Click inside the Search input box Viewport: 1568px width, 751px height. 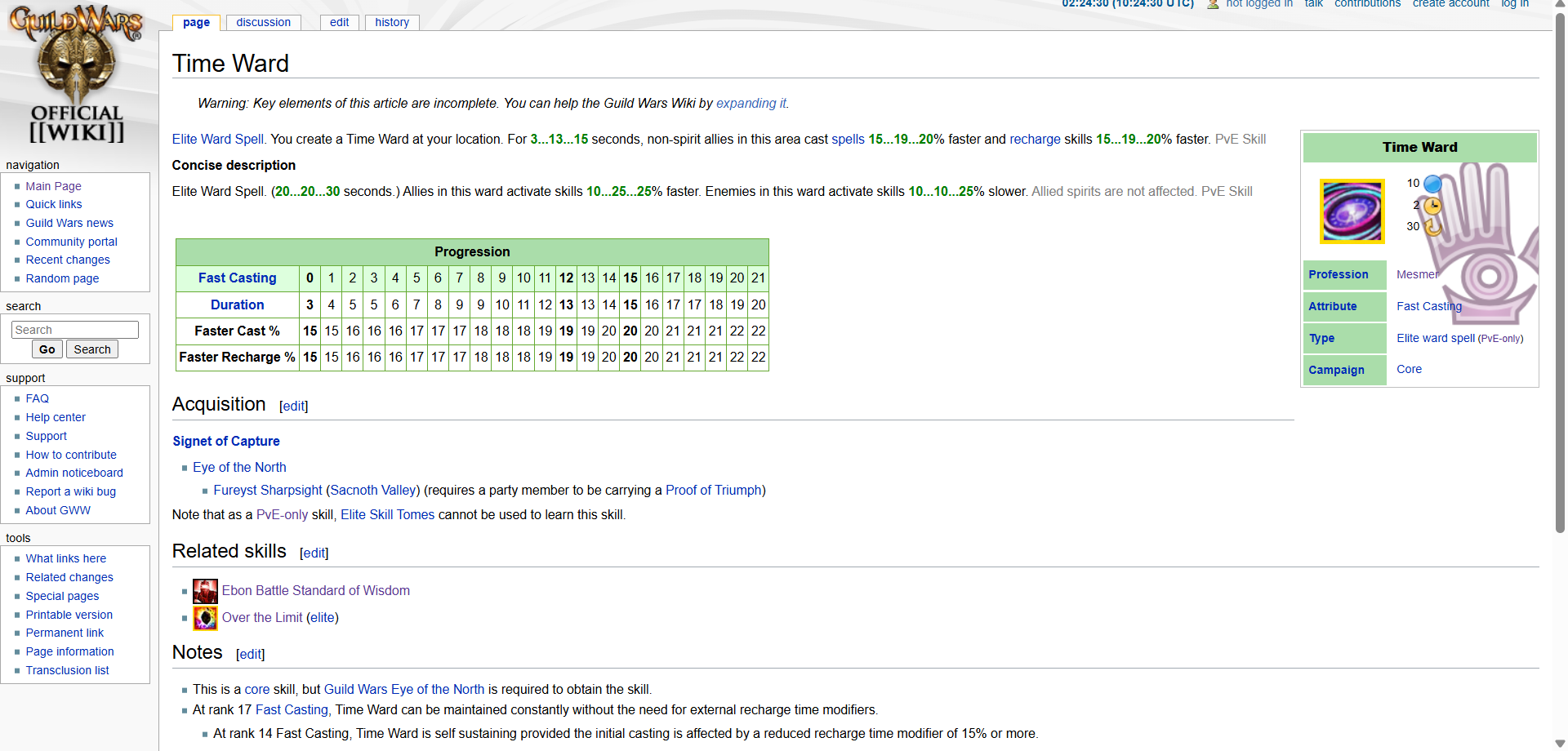click(75, 330)
